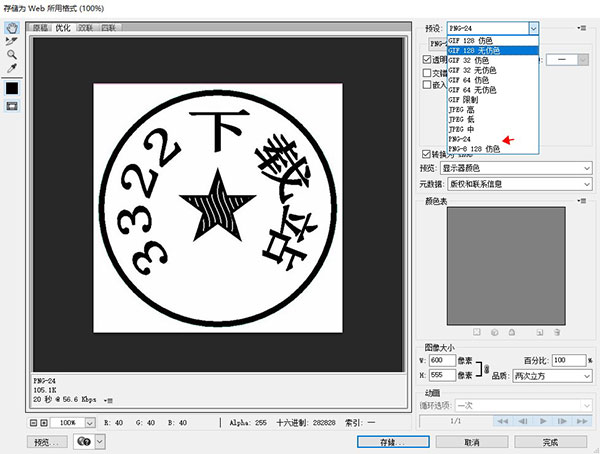600x454 pixels.
Task: Select the Slice Select tool
Action: [12, 41]
